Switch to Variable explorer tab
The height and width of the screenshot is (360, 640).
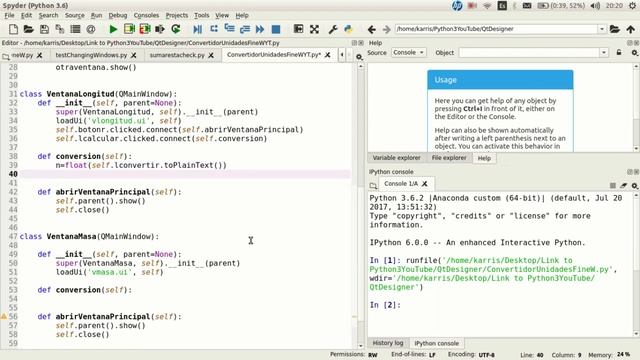[396, 158]
